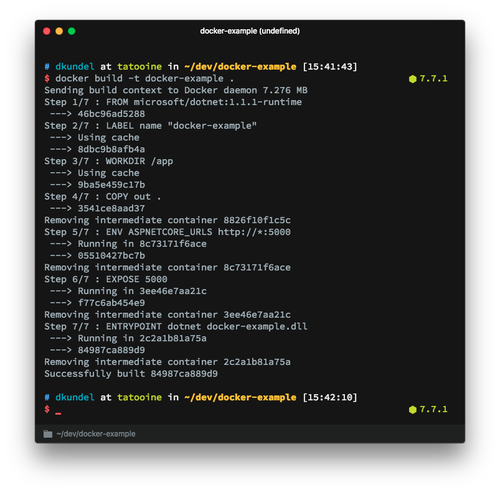500x493 pixels.
Task: Click the timestamp [15:42:10]
Action: click(330, 397)
